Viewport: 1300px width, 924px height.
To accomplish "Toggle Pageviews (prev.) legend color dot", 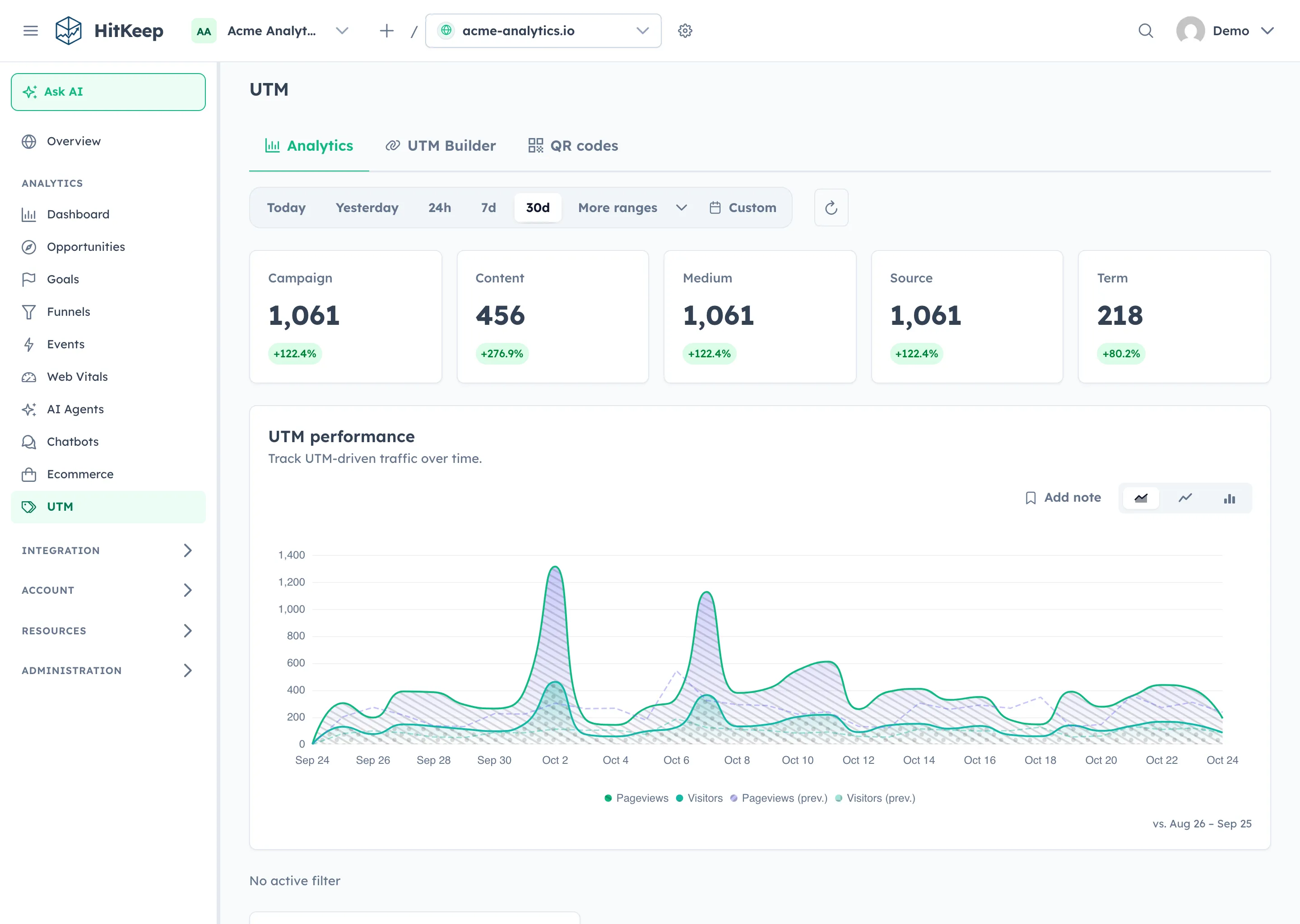I will [734, 798].
